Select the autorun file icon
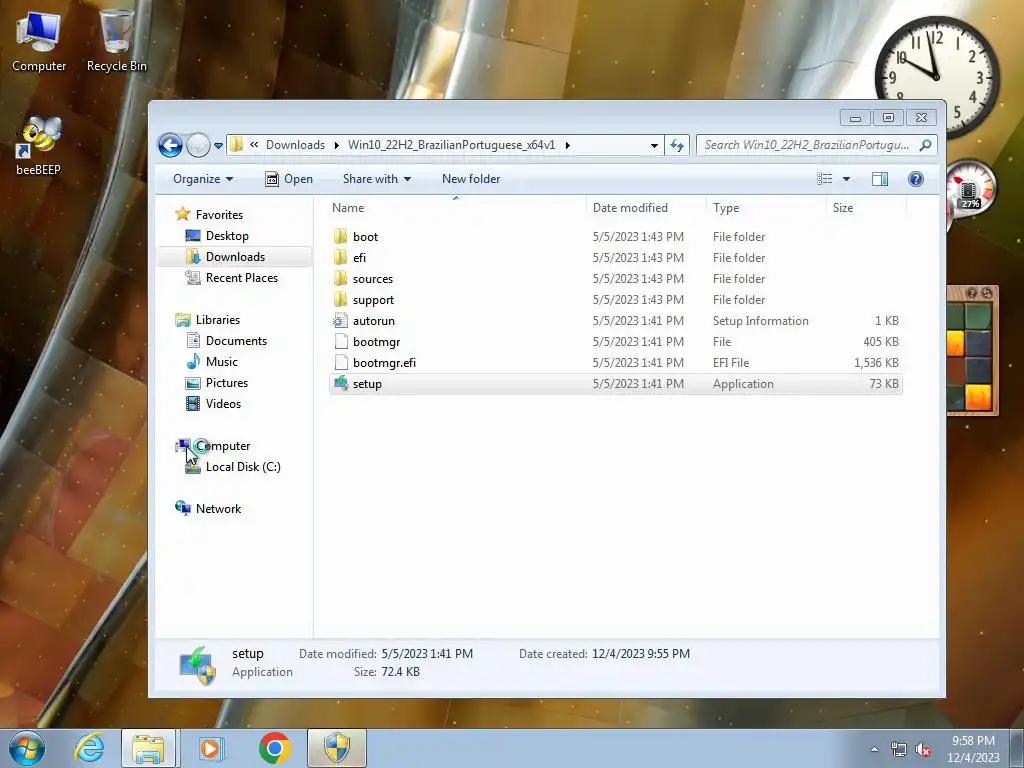The width and height of the screenshot is (1024, 768). (x=340, y=321)
